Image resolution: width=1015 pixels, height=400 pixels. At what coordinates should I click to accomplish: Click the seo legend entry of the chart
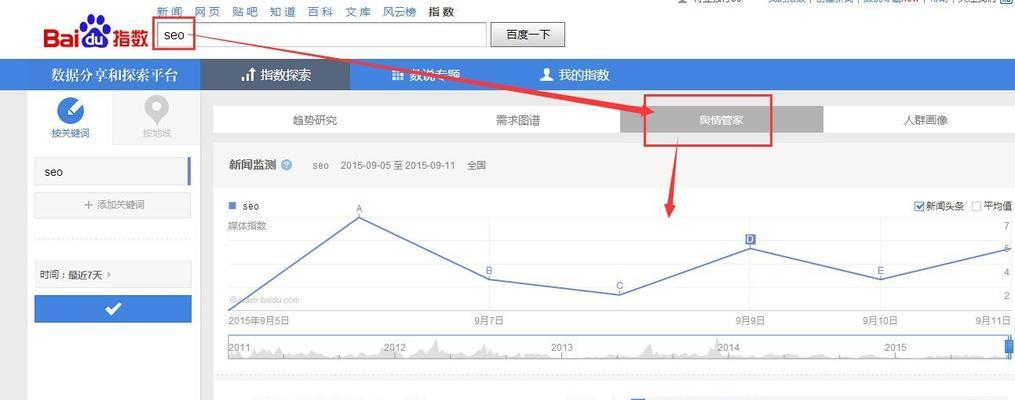[x=244, y=206]
